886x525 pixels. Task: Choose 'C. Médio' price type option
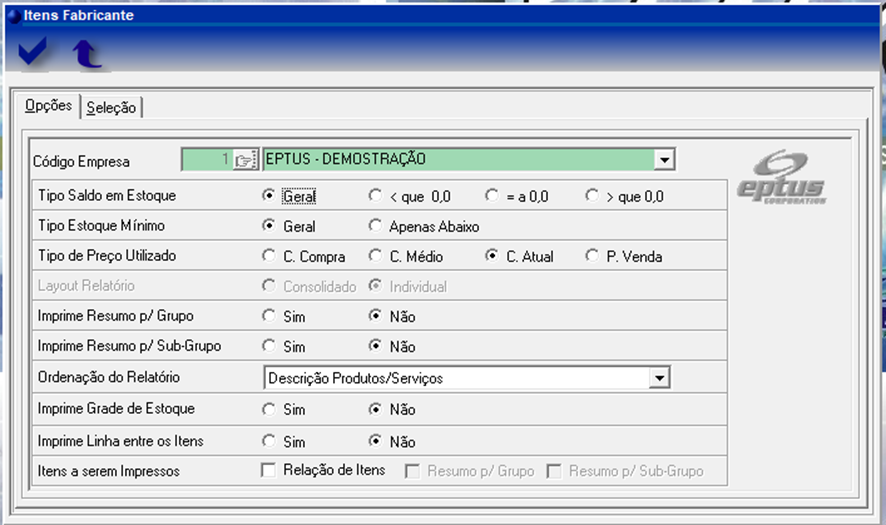click(375, 256)
